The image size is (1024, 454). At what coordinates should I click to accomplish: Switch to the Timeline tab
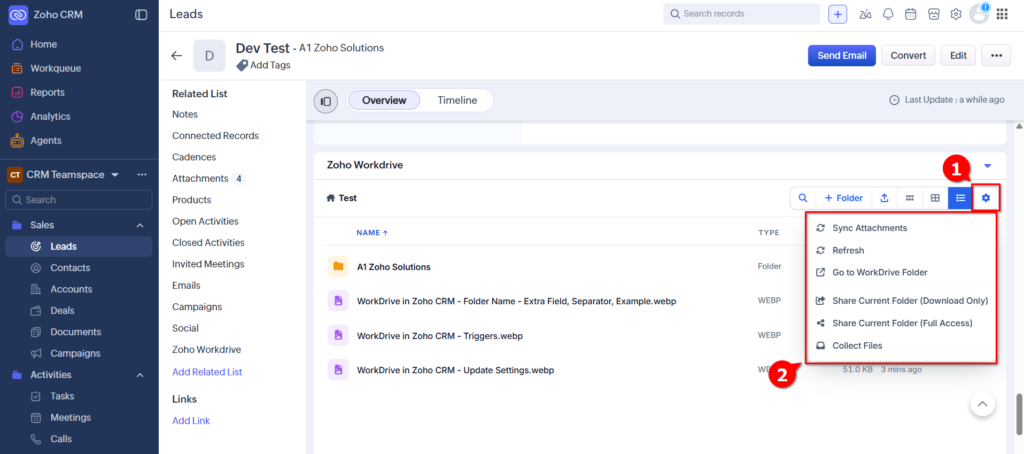[x=457, y=101]
